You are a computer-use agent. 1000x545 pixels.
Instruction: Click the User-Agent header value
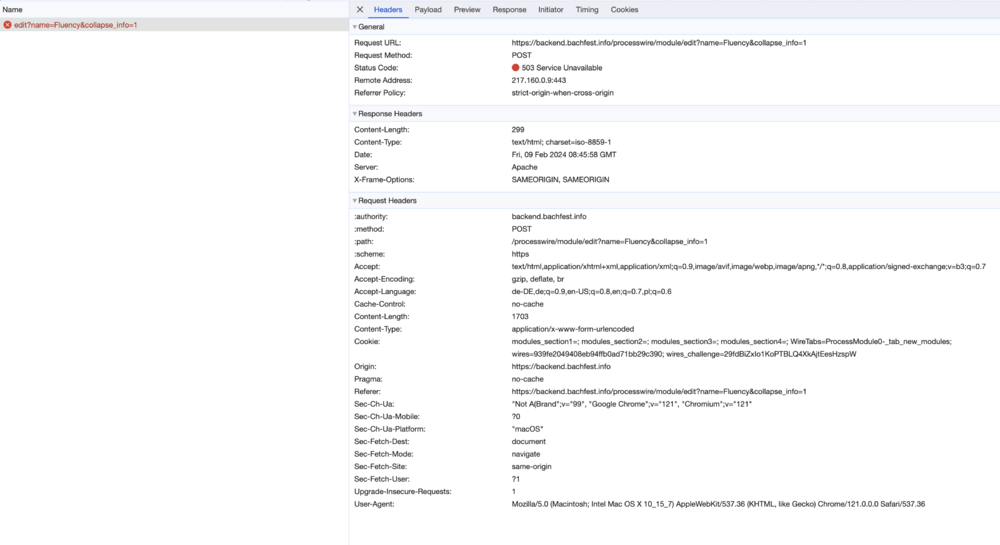tap(718, 504)
